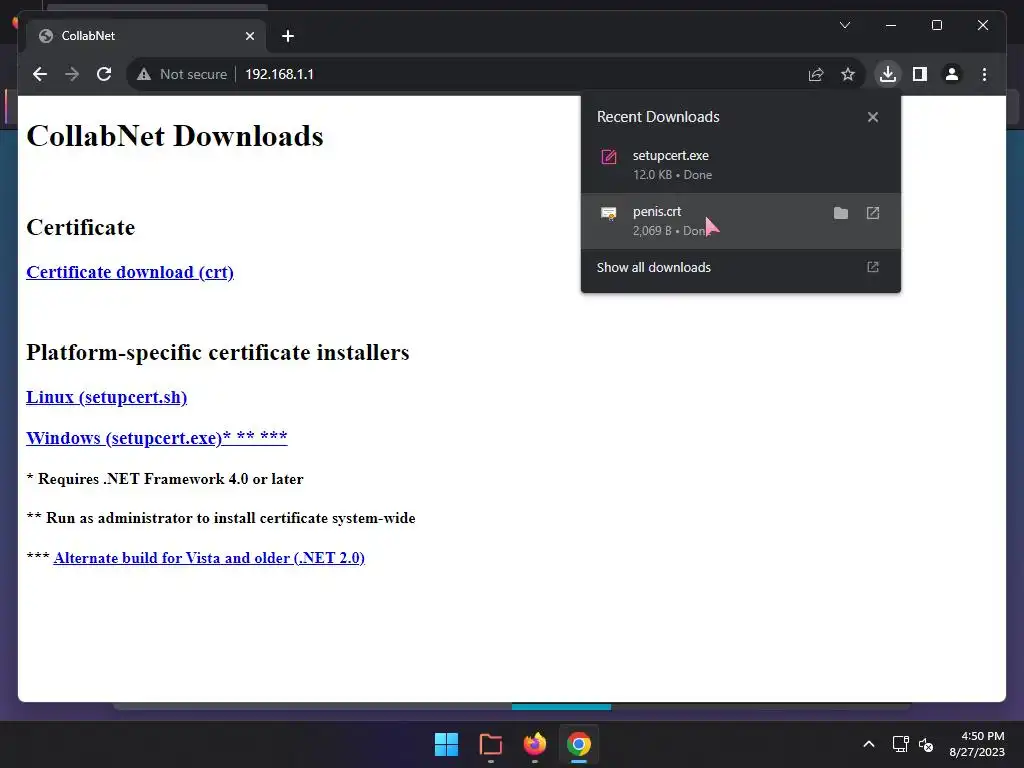Open the Windows (setupcert.exe) link

(157, 438)
